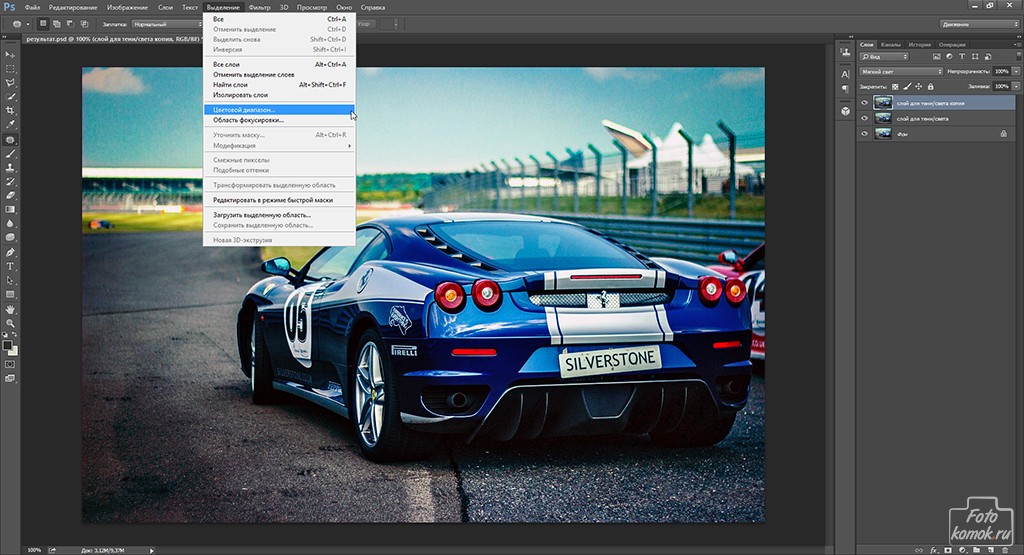Select the Clone Stamp tool
This screenshot has height=555, width=1024.
point(10,168)
